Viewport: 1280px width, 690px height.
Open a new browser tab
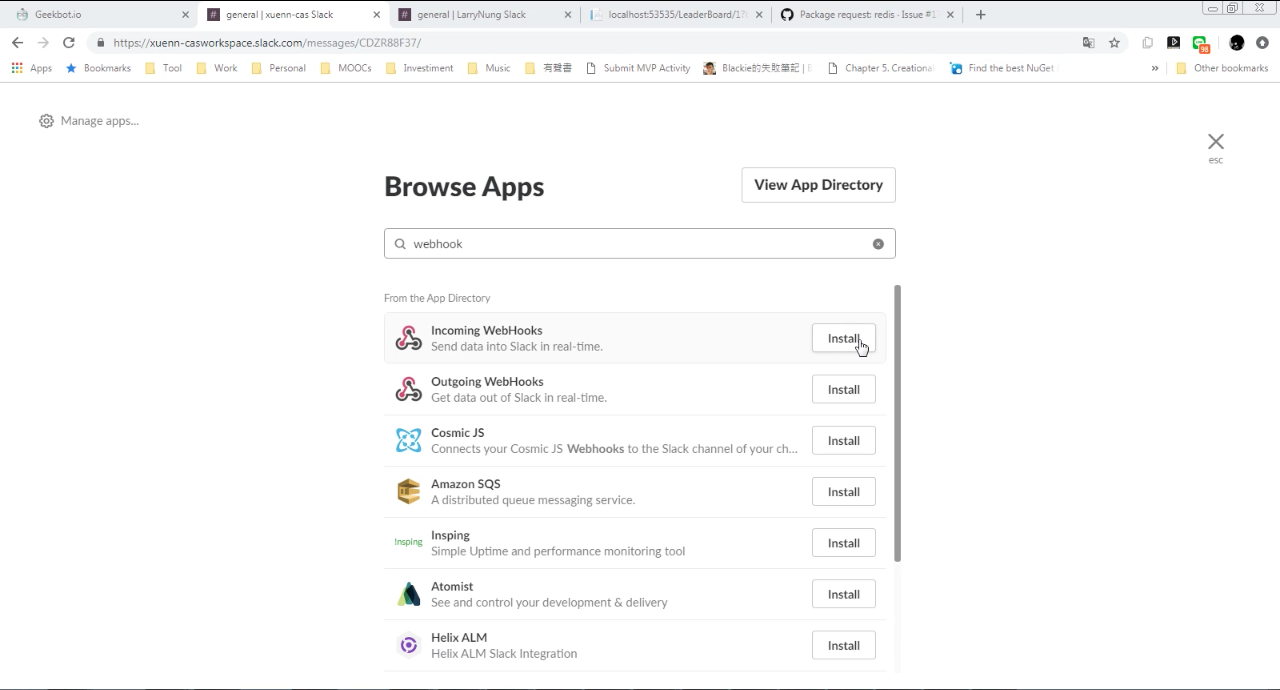click(981, 15)
